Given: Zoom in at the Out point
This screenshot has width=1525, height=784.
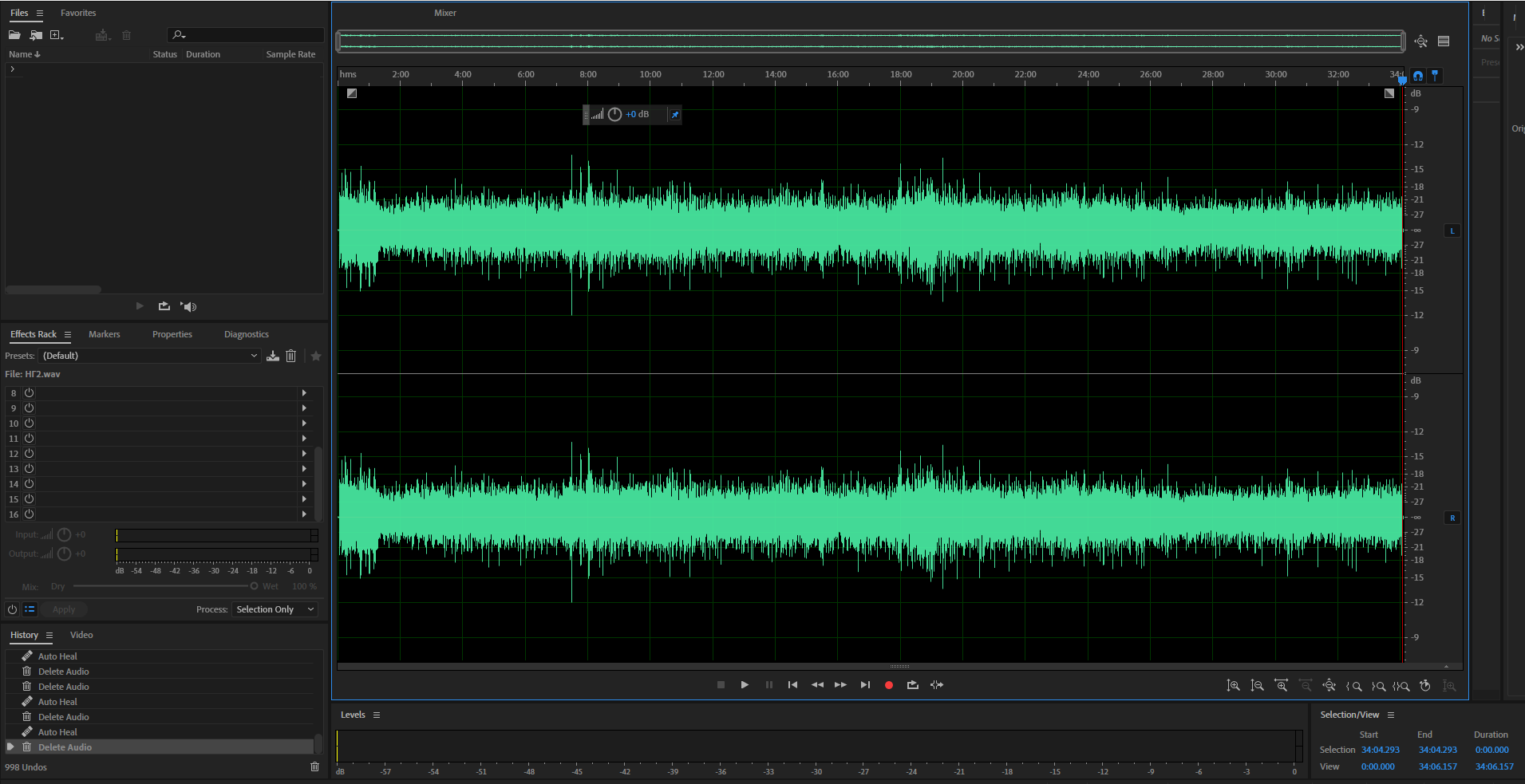Looking at the screenshot, I should pyautogui.click(x=1378, y=686).
